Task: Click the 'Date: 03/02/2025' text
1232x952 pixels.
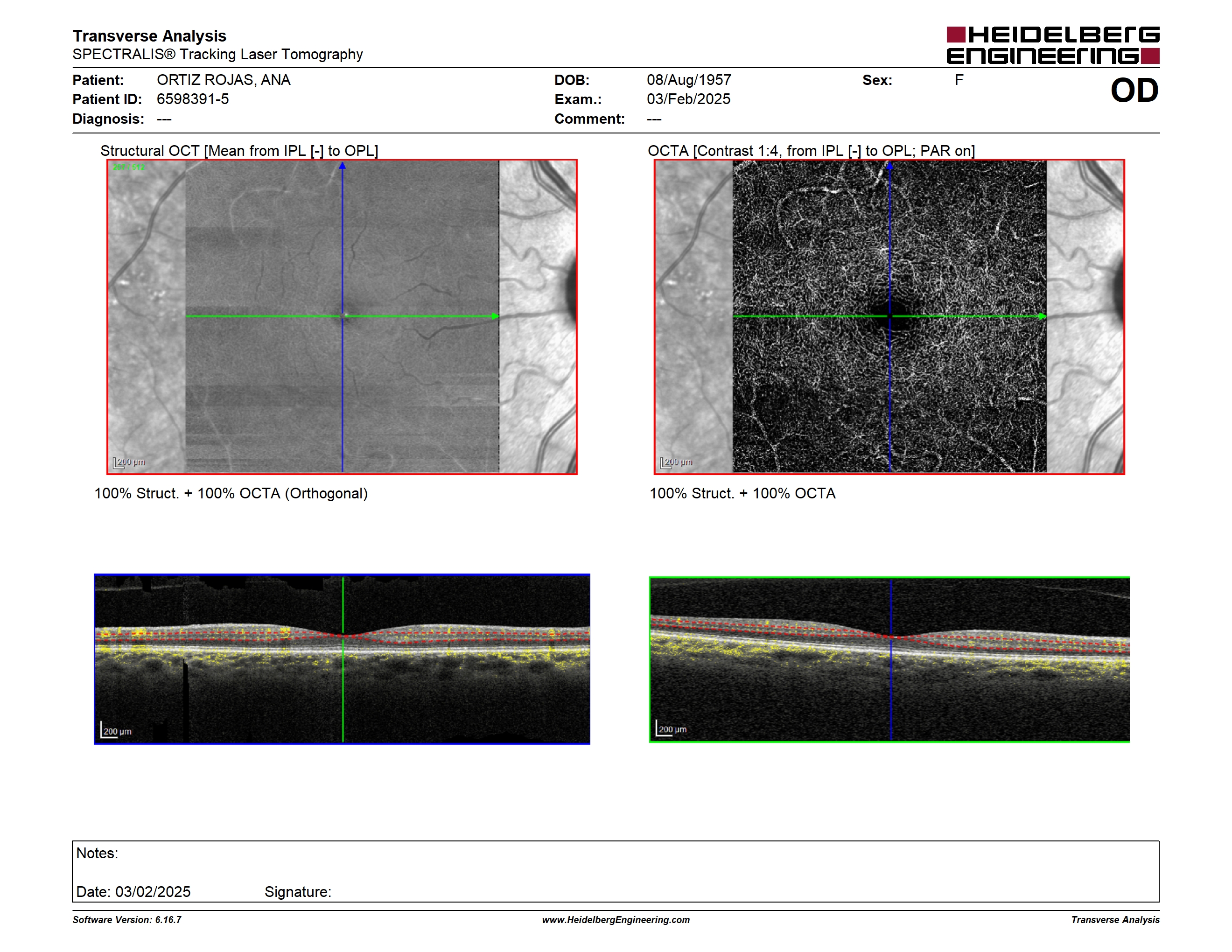Action: (x=133, y=892)
